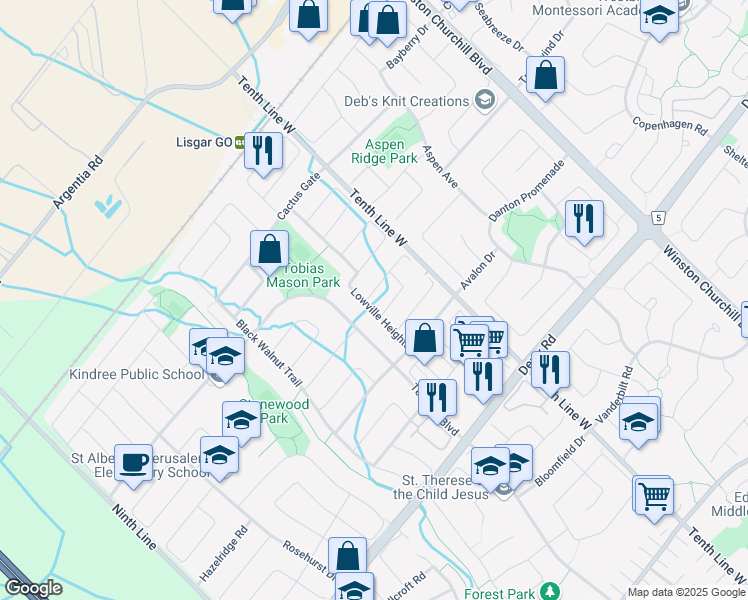Open the cafe cup marker near Ninth Line

click(134, 464)
